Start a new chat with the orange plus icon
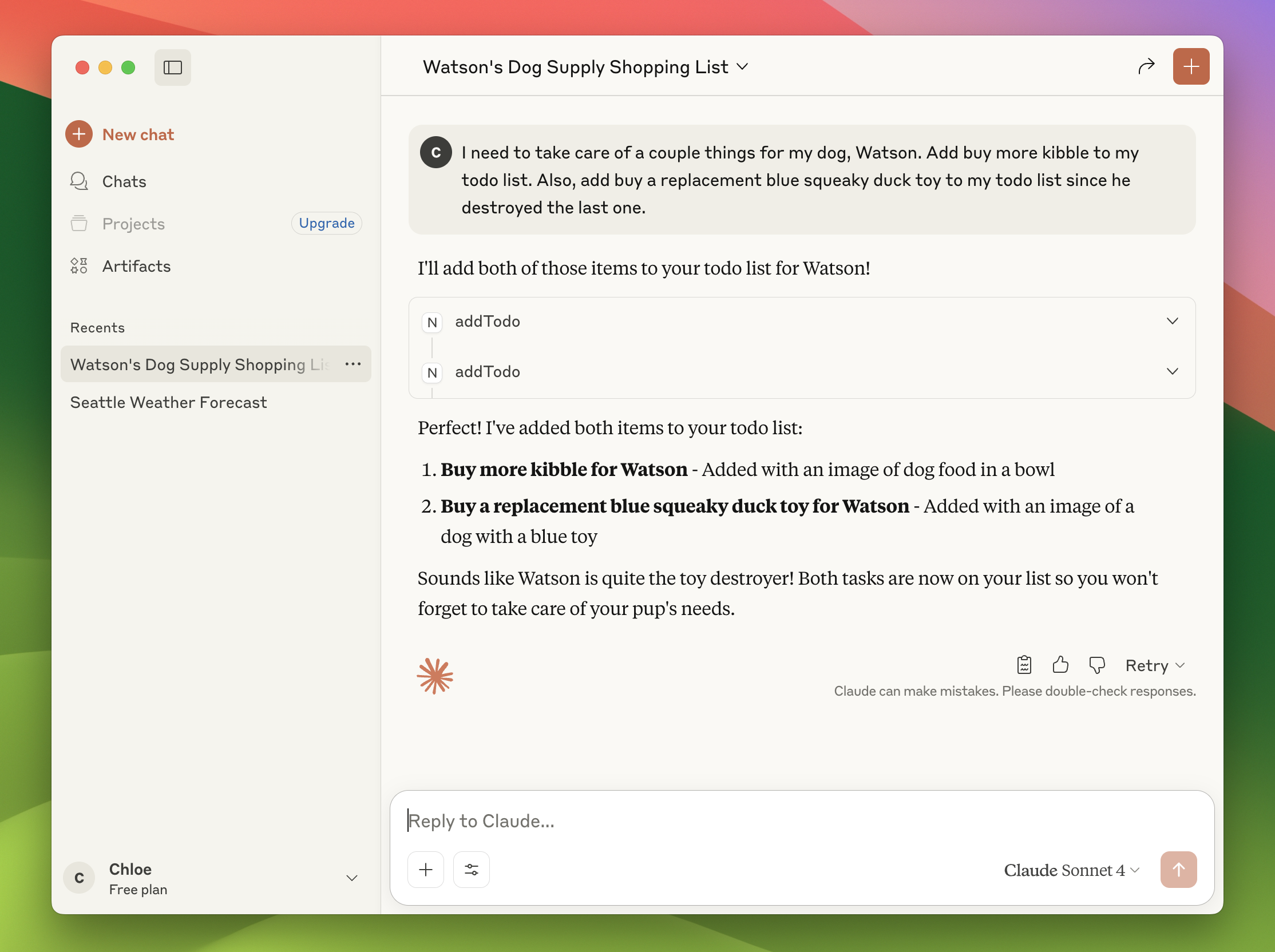Screen dimensions: 1275x952 point(1191,66)
